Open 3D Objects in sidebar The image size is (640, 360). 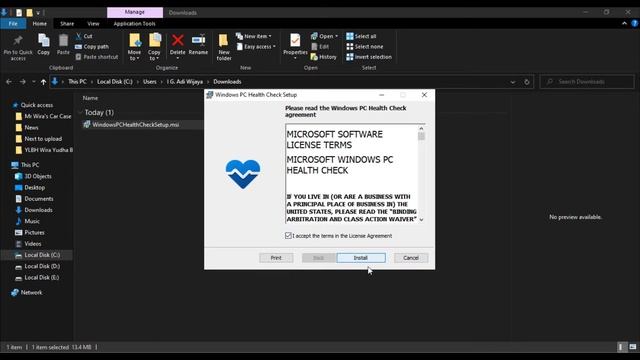[38, 176]
